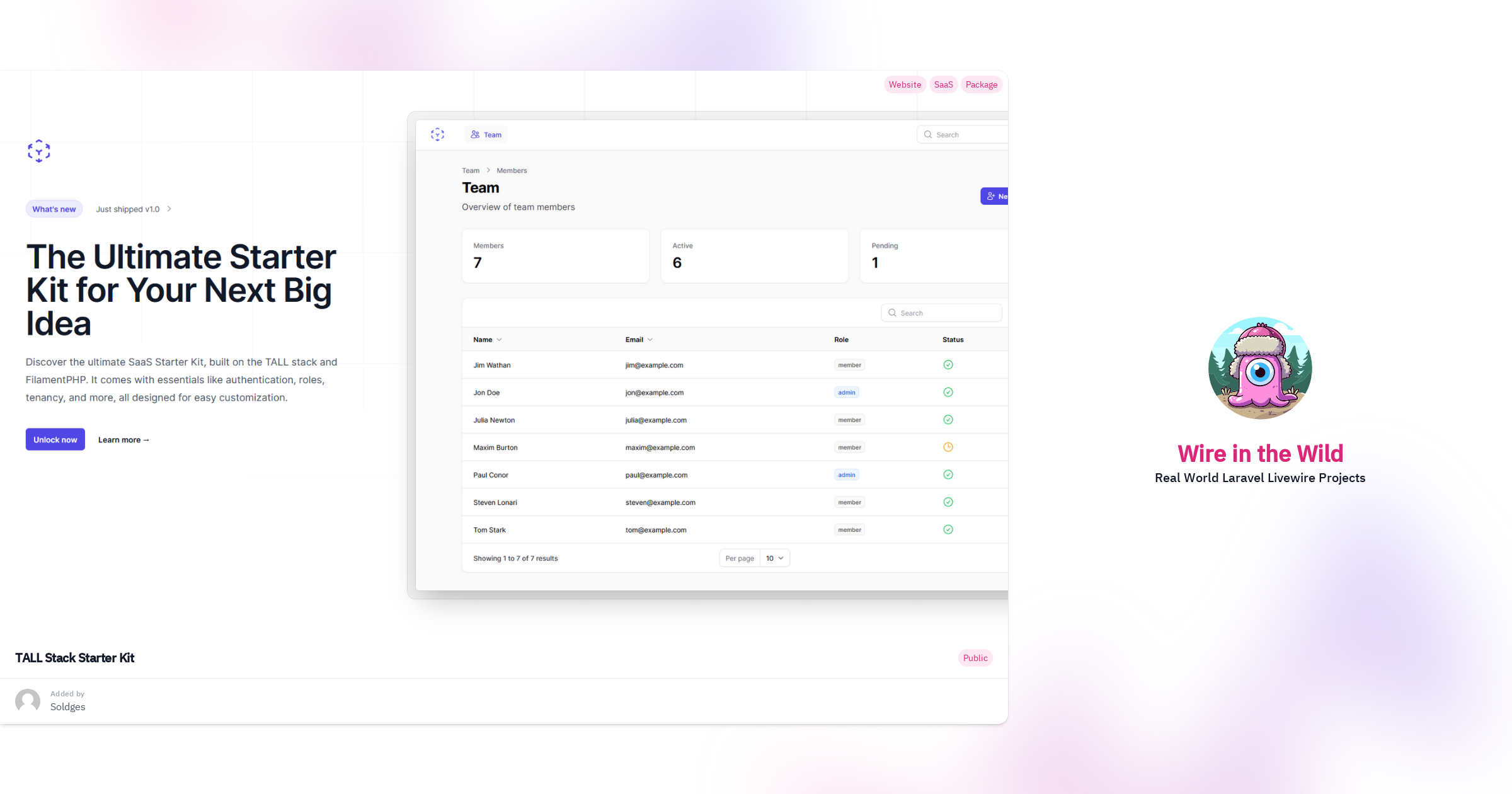Click the starter kit logo icon on the hero

(x=39, y=151)
